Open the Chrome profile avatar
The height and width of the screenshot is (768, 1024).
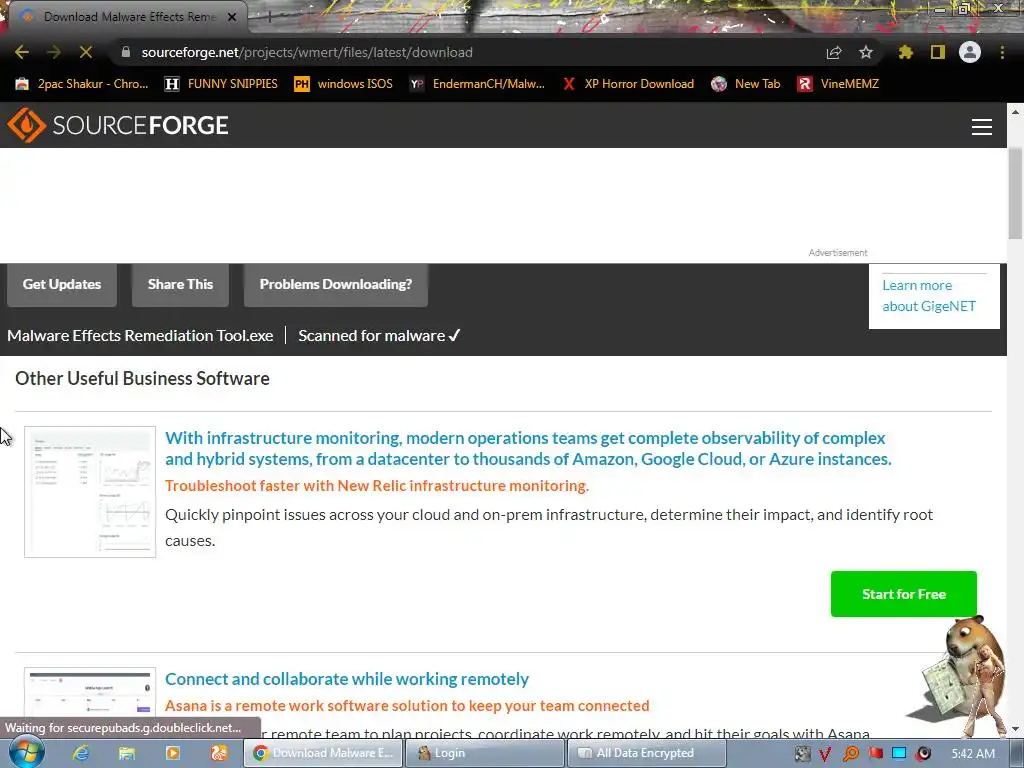[x=970, y=52]
